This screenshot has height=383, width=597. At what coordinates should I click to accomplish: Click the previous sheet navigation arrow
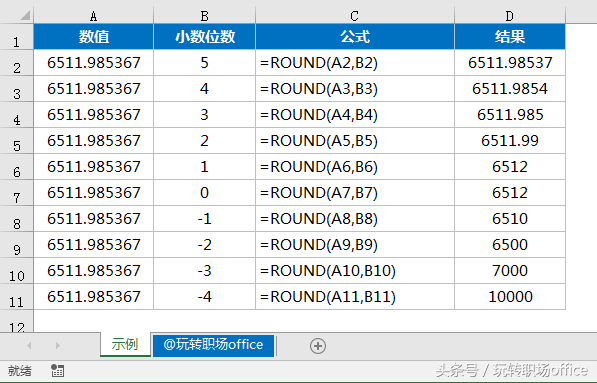tap(29, 345)
